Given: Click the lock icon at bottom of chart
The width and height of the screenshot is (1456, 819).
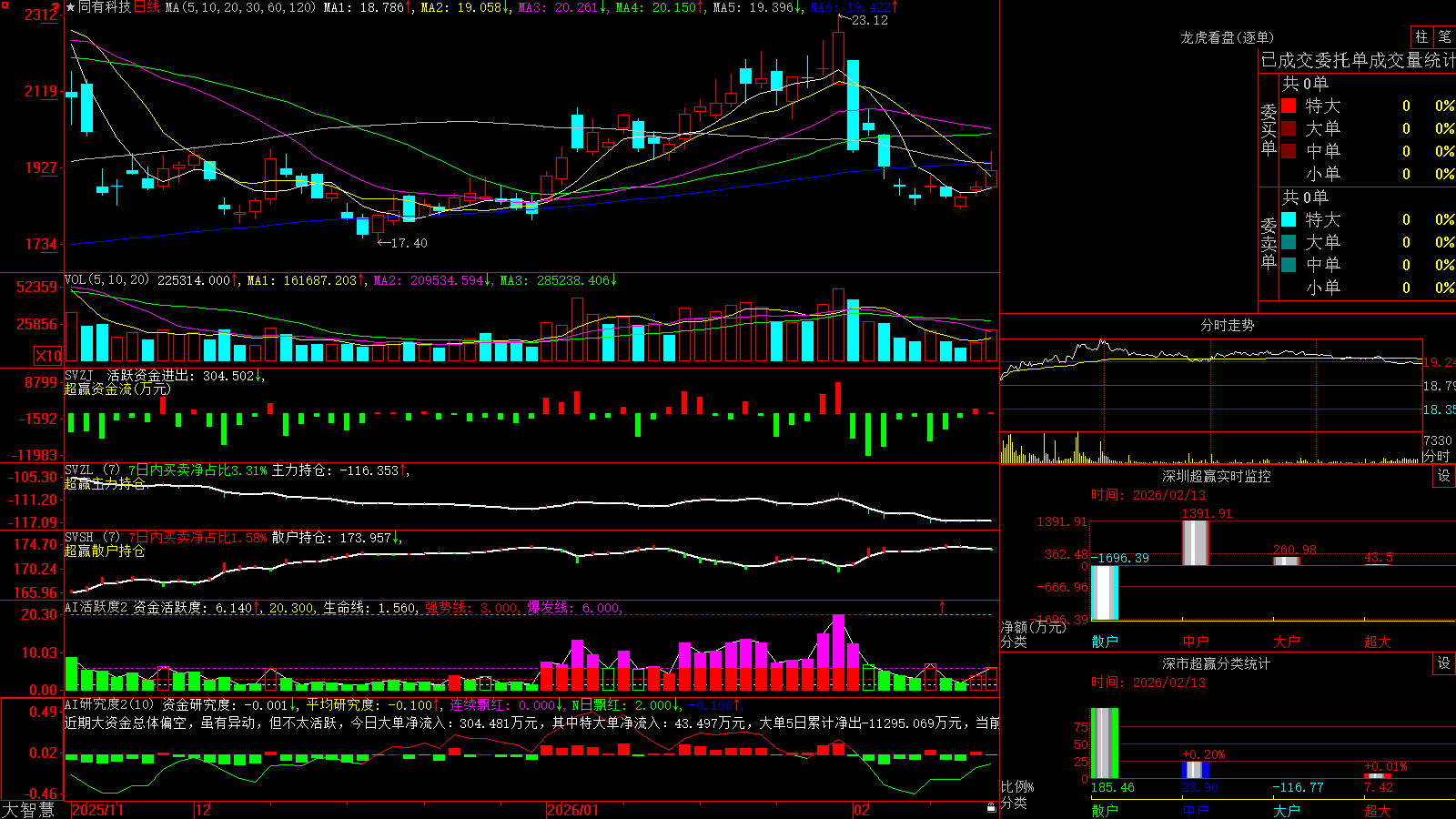Looking at the screenshot, I should [992, 808].
